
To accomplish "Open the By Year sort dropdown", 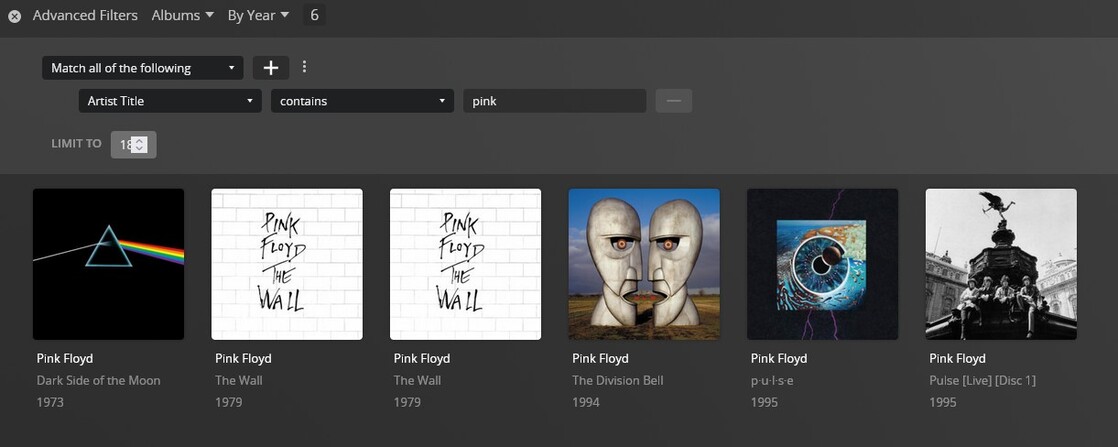I will click(x=257, y=15).
